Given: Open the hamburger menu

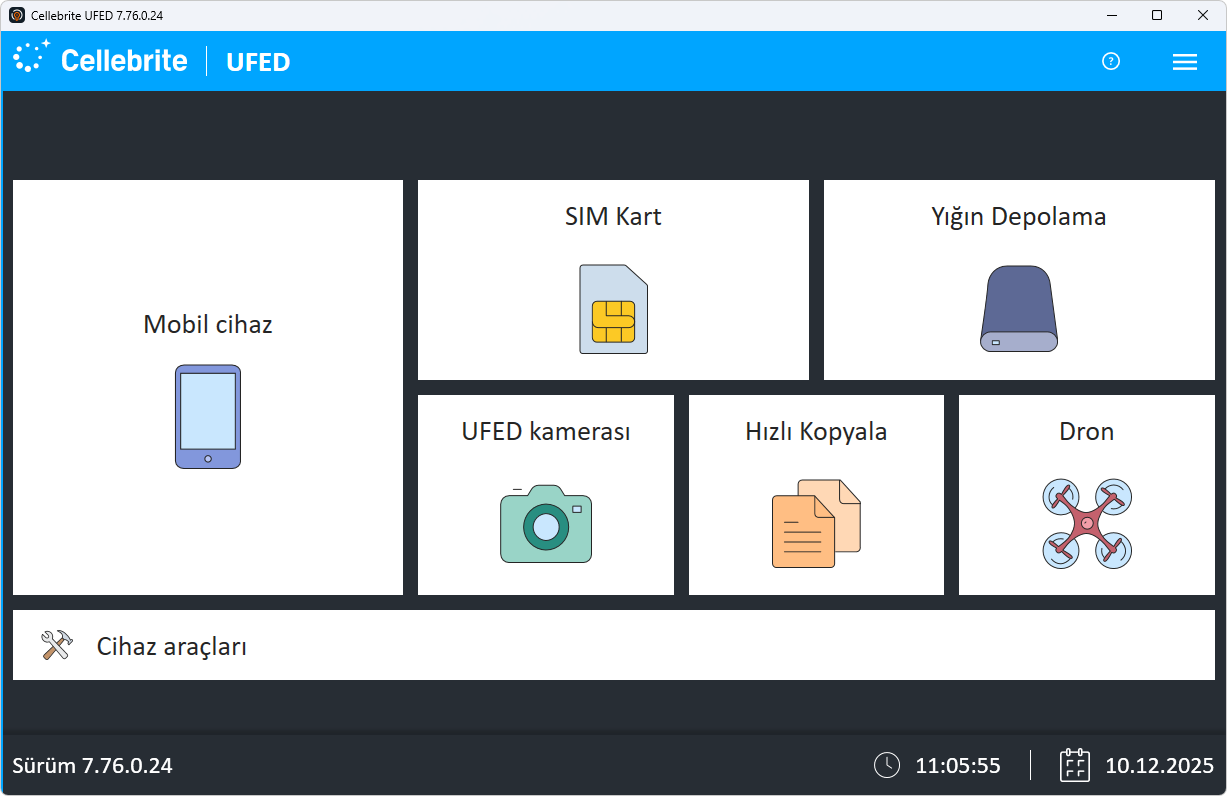Looking at the screenshot, I should pyautogui.click(x=1185, y=62).
